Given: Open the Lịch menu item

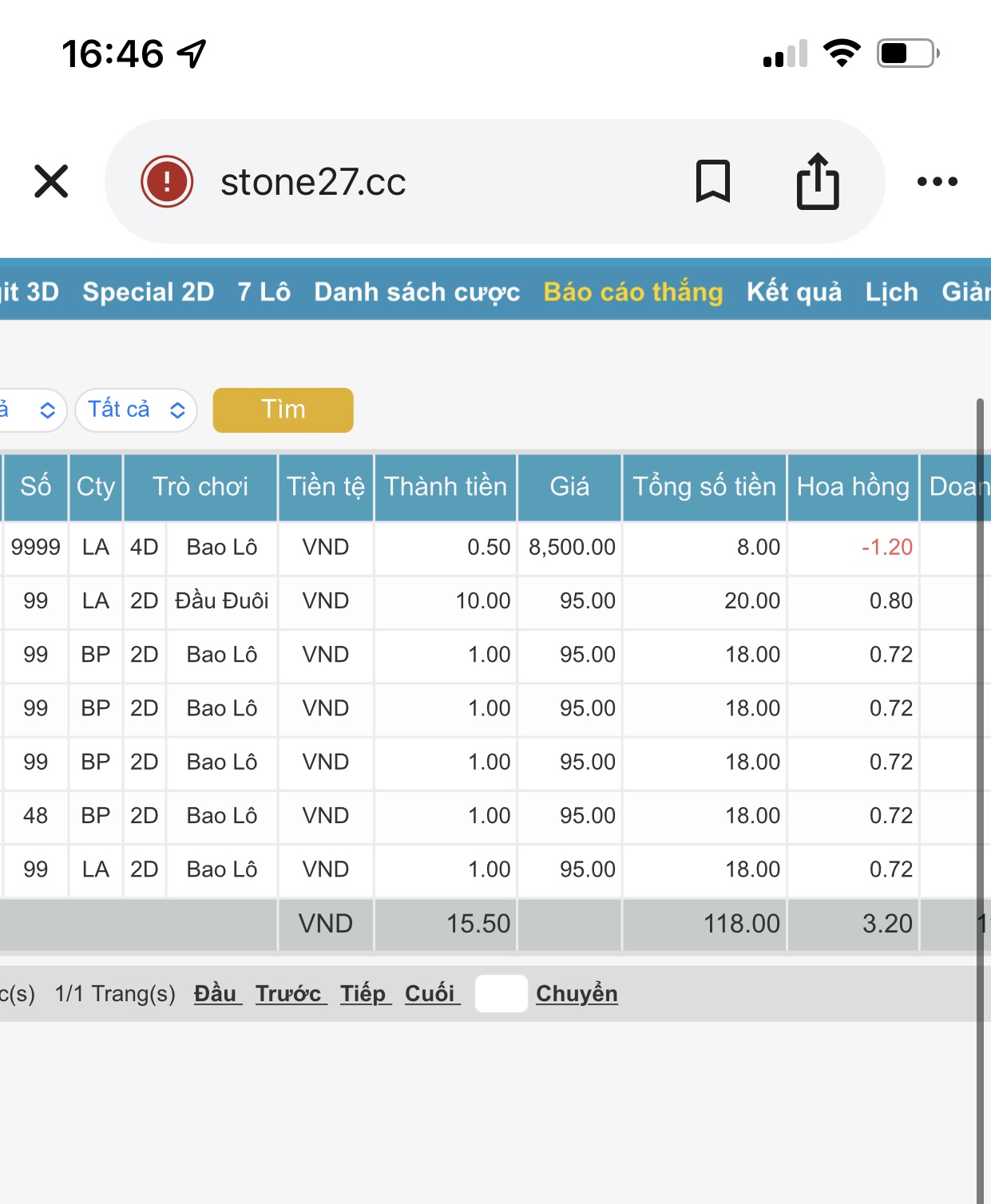Looking at the screenshot, I should (x=892, y=291).
